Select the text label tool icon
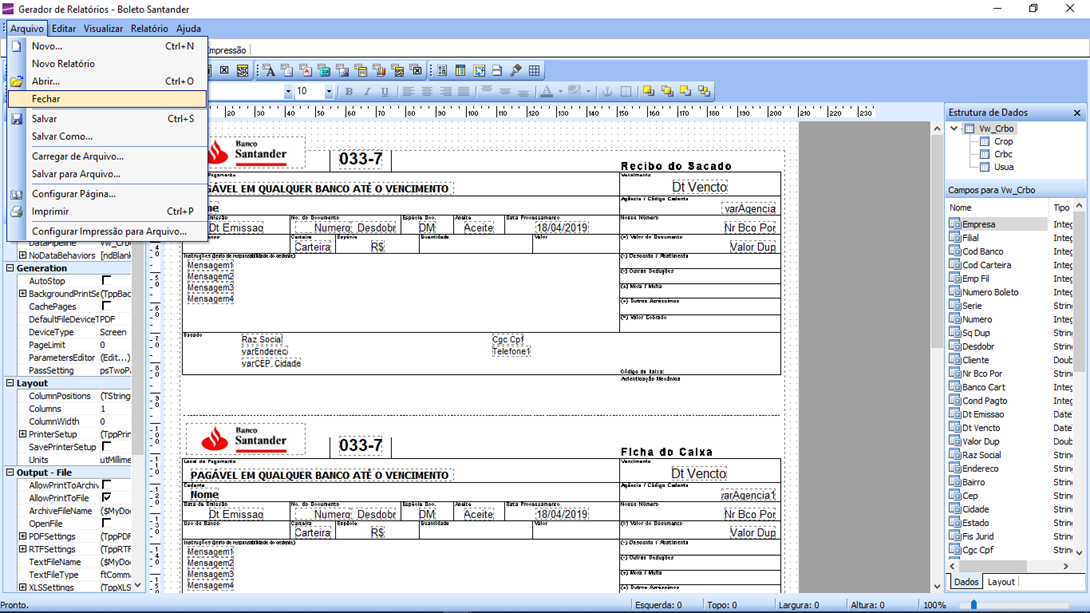 click(269, 71)
